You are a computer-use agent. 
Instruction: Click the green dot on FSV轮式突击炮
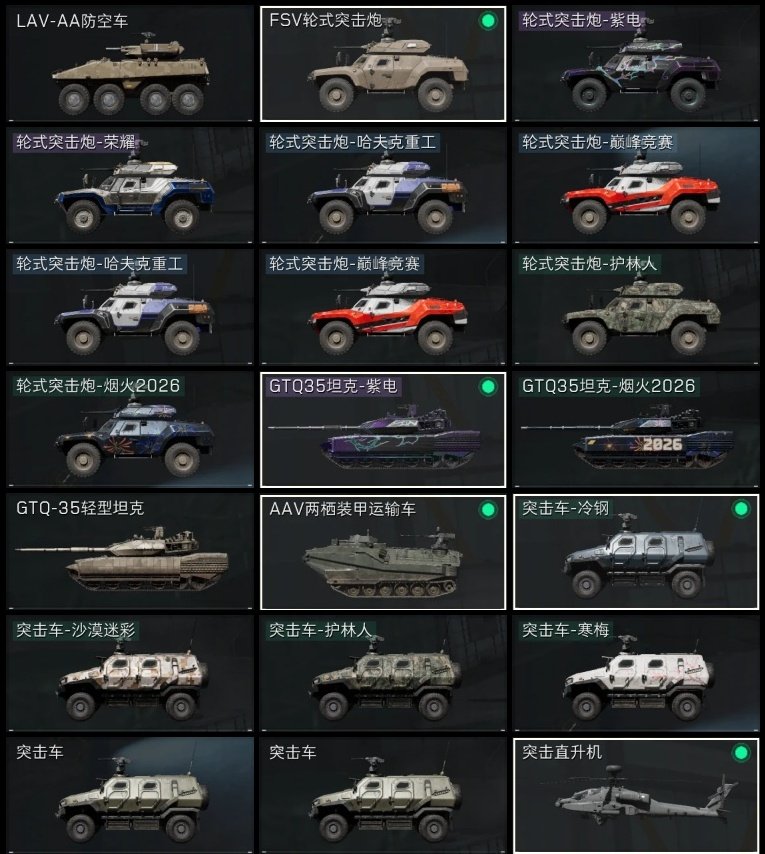(488, 21)
